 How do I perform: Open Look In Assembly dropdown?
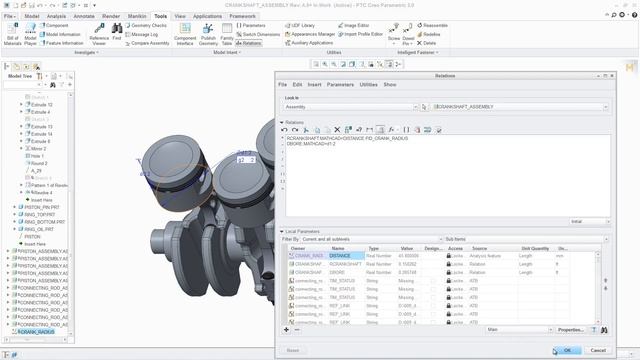[x=351, y=107]
